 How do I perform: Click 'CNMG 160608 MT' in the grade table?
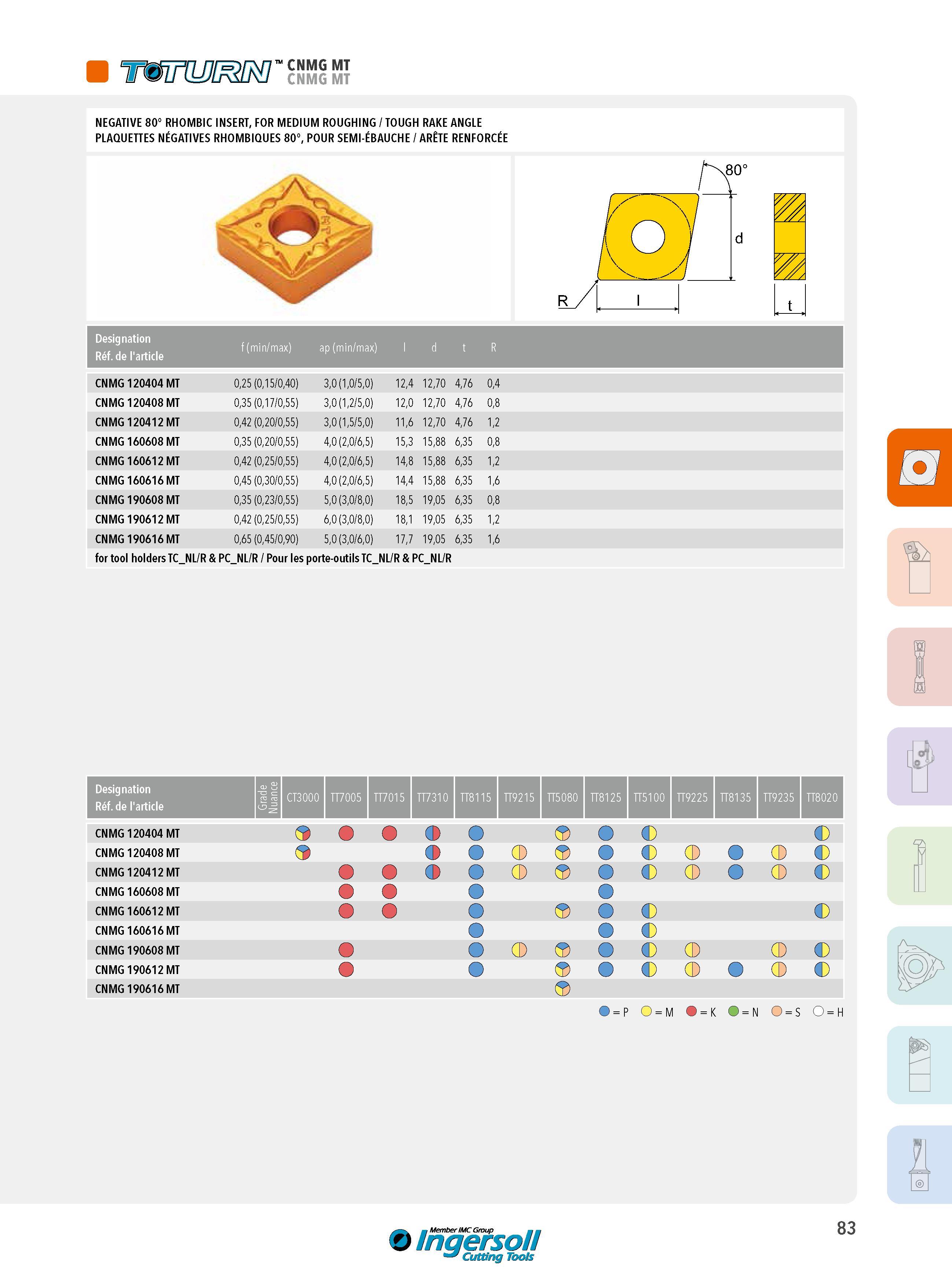click(x=137, y=892)
